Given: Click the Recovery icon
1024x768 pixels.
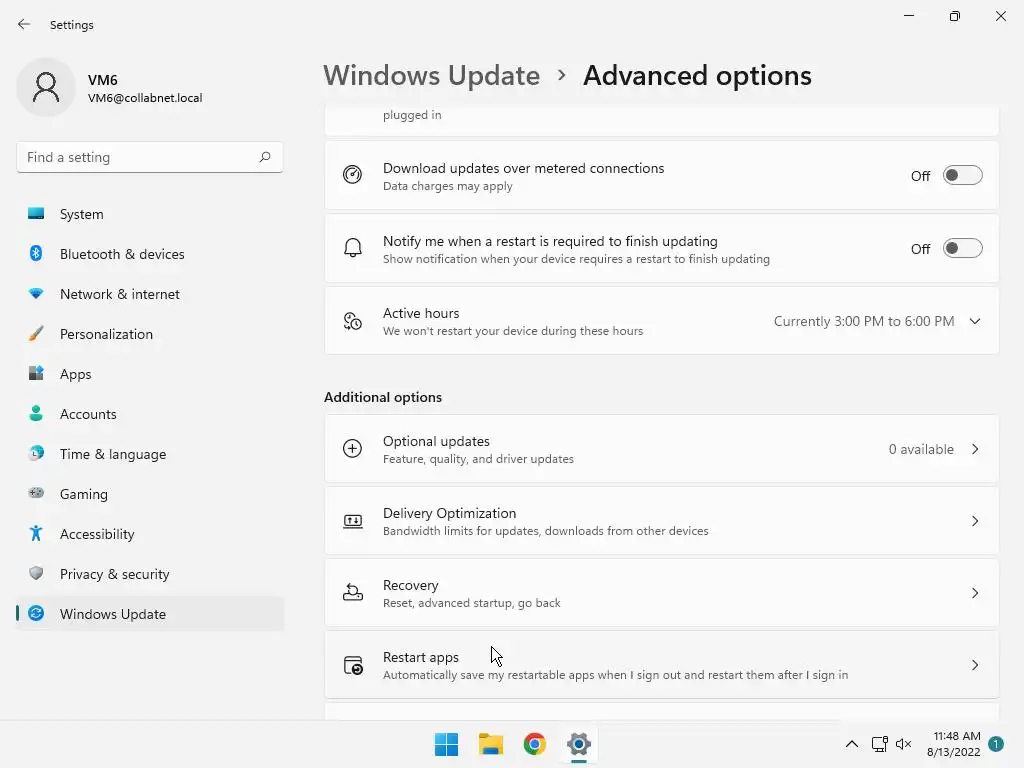Looking at the screenshot, I should point(353,592).
